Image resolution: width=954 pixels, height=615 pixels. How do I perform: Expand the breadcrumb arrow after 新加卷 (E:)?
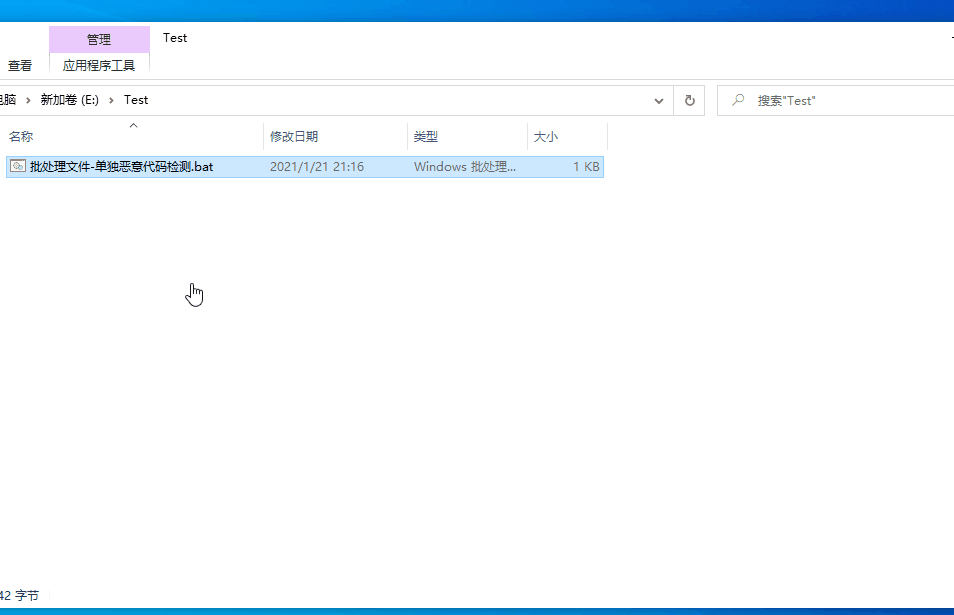coord(110,99)
